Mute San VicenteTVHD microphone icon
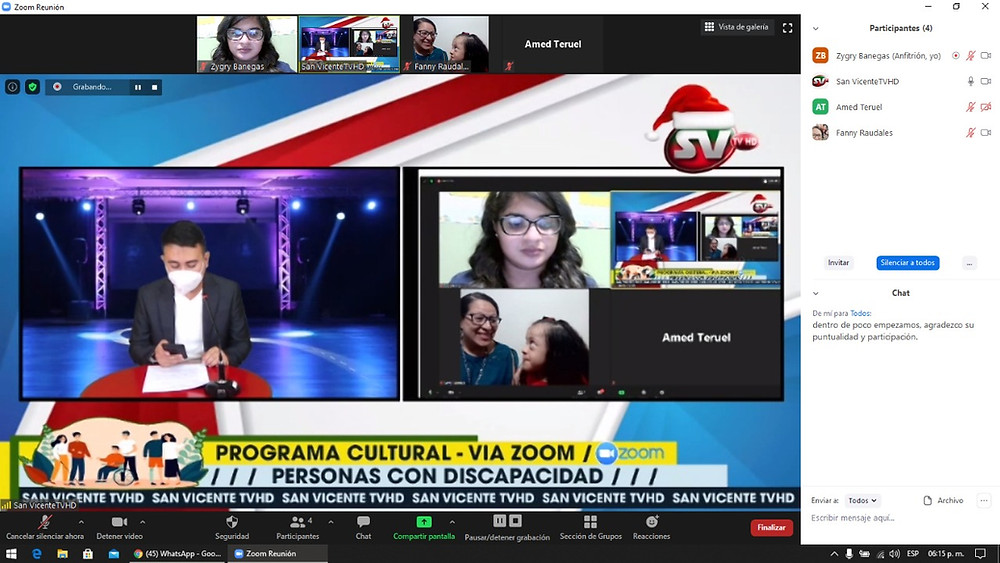The height and width of the screenshot is (563, 1000). [x=971, y=81]
